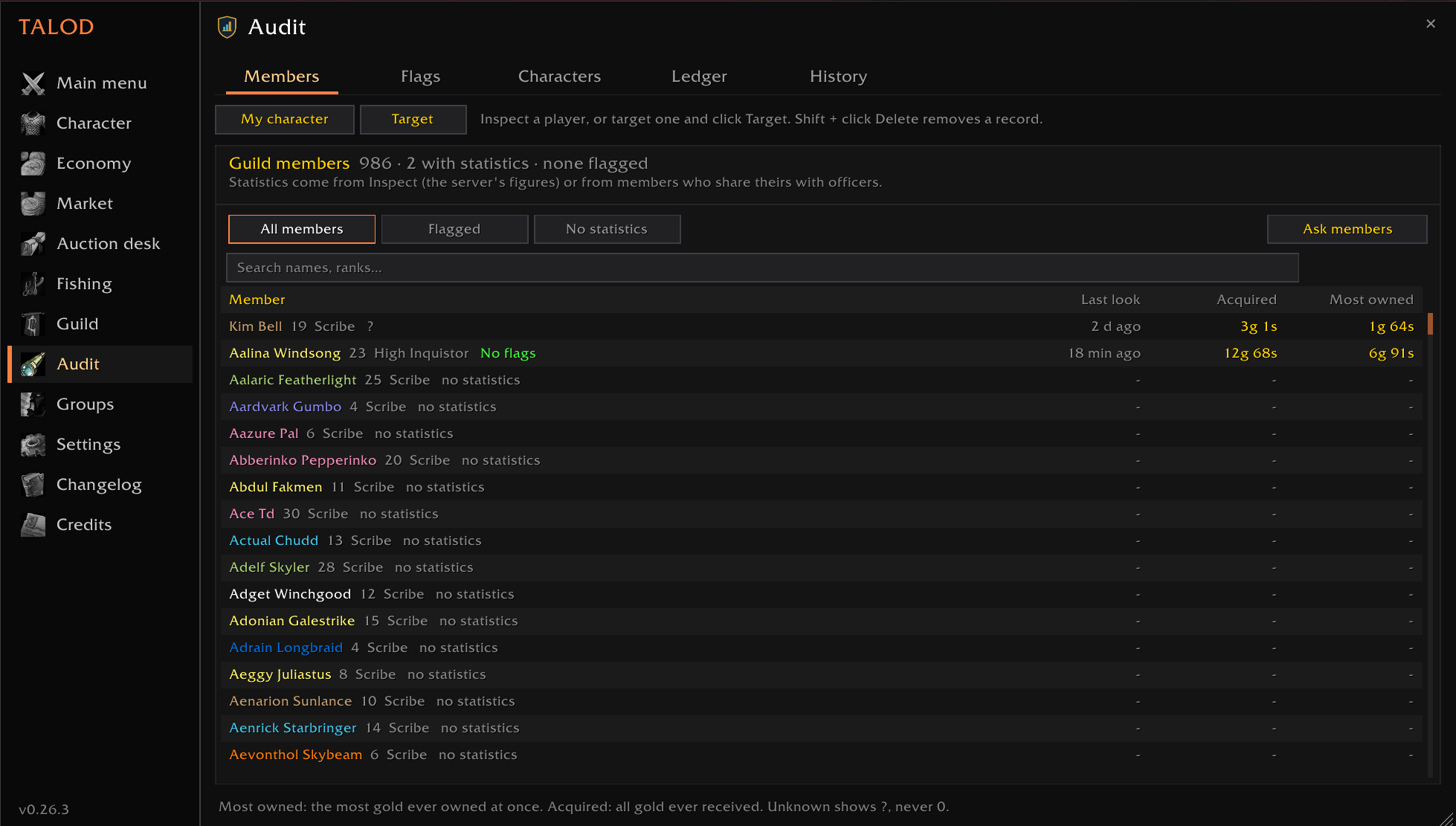Screen dimensions: 1456x826
Task: Click the member list scrollbar thumb
Action: pos(1430,323)
